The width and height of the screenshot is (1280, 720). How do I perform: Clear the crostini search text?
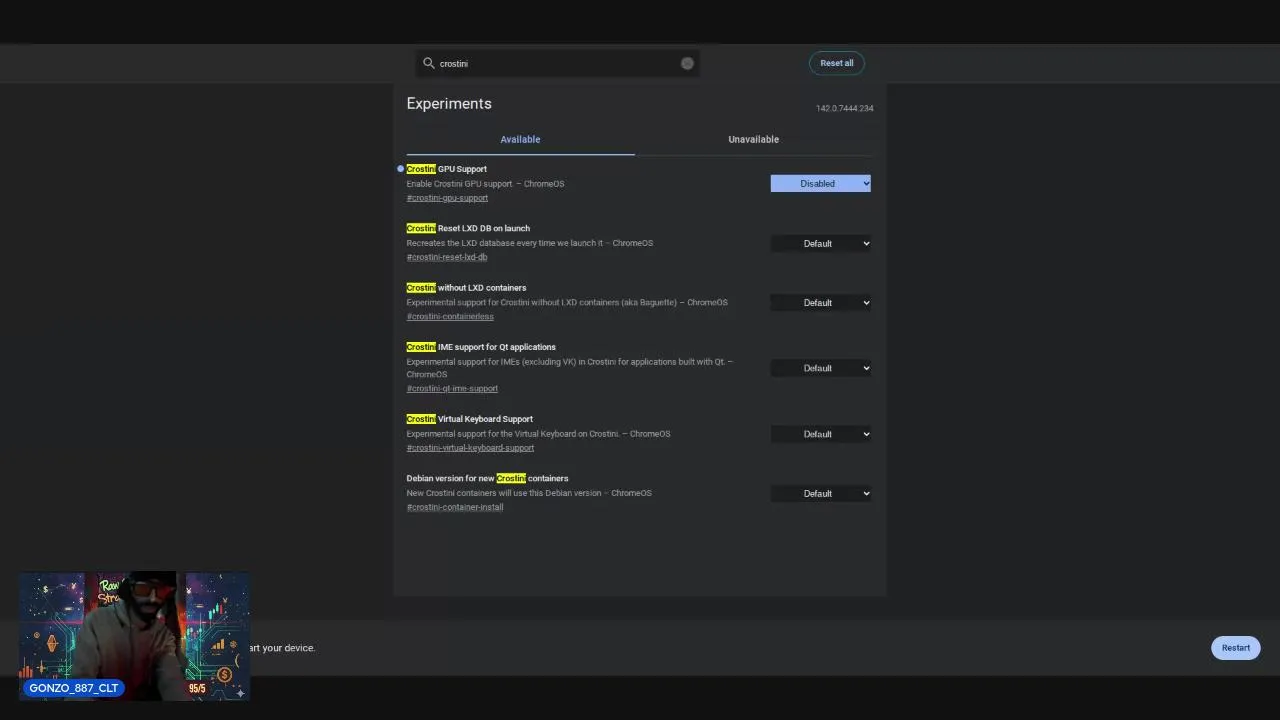(x=687, y=63)
